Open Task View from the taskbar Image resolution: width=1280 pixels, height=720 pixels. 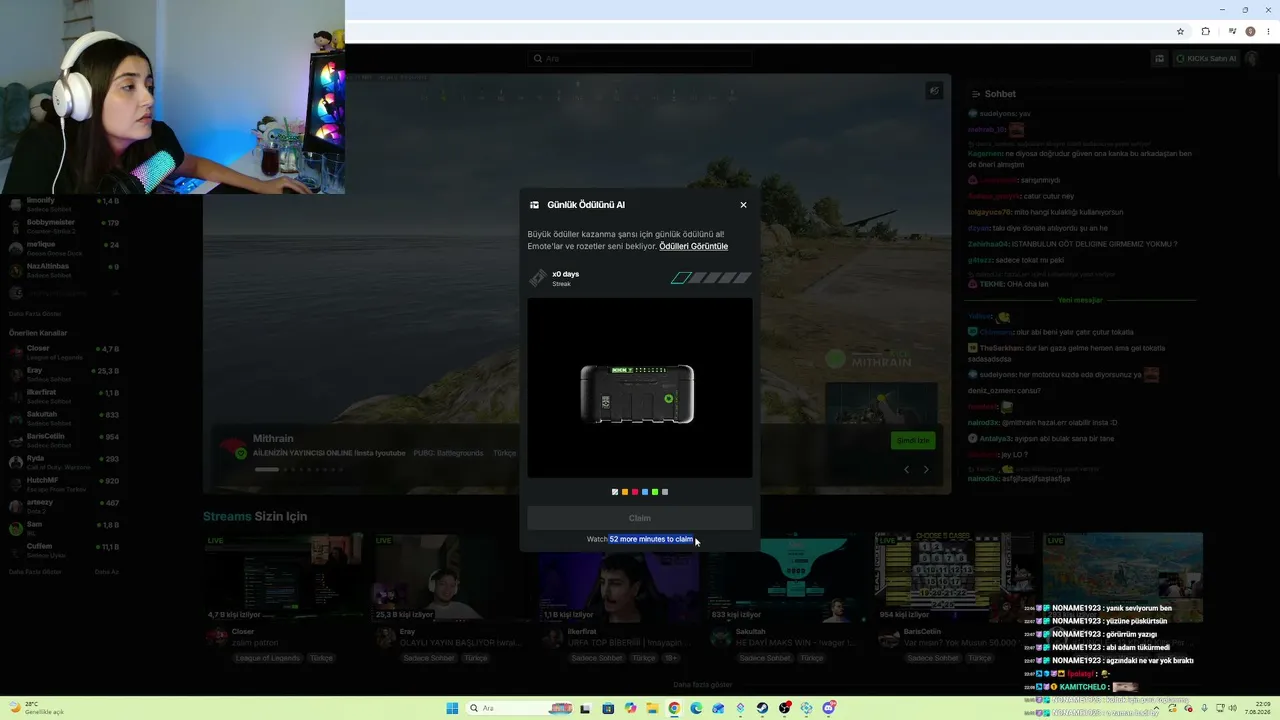pyautogui.click(x=585, y=708)
